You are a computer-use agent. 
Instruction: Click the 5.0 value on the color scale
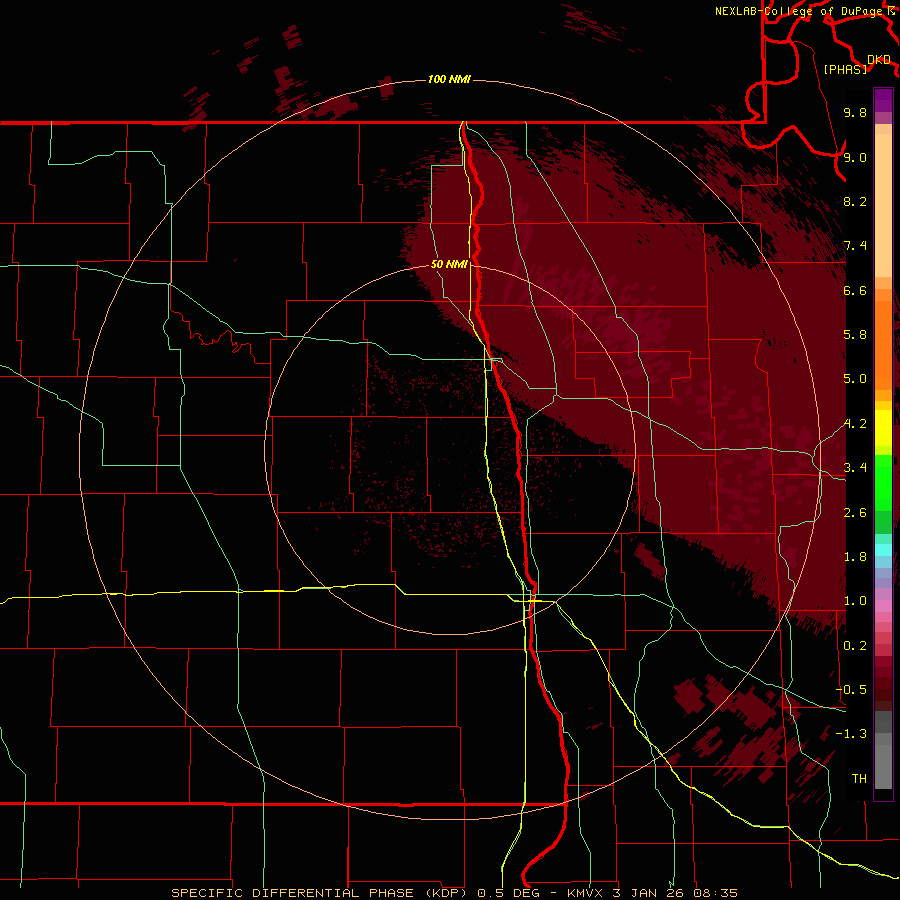coord(855,379)
